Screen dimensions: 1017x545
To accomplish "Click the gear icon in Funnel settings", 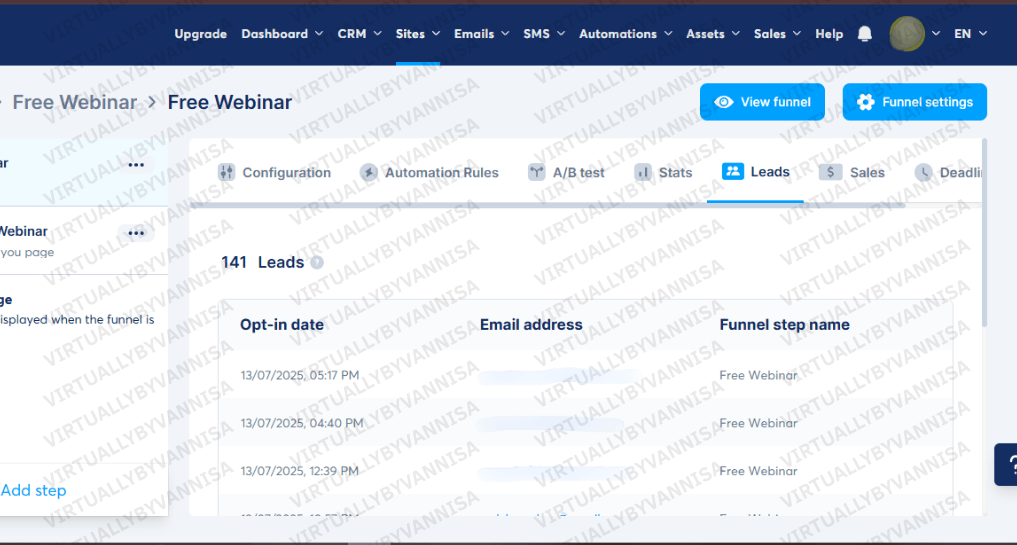I will click(865, 102).
